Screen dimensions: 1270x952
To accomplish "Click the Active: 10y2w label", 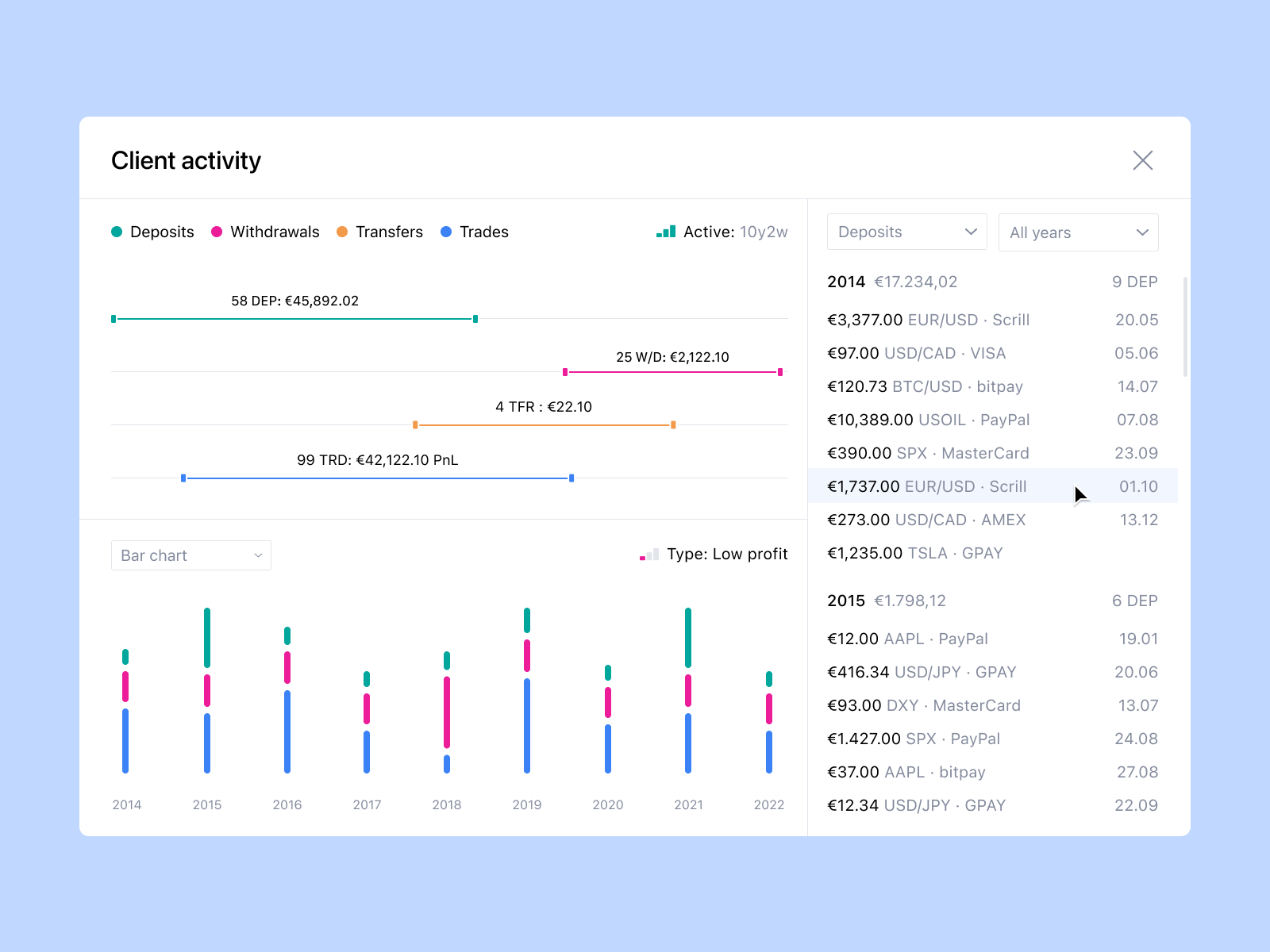I will [x=734, y=232].
